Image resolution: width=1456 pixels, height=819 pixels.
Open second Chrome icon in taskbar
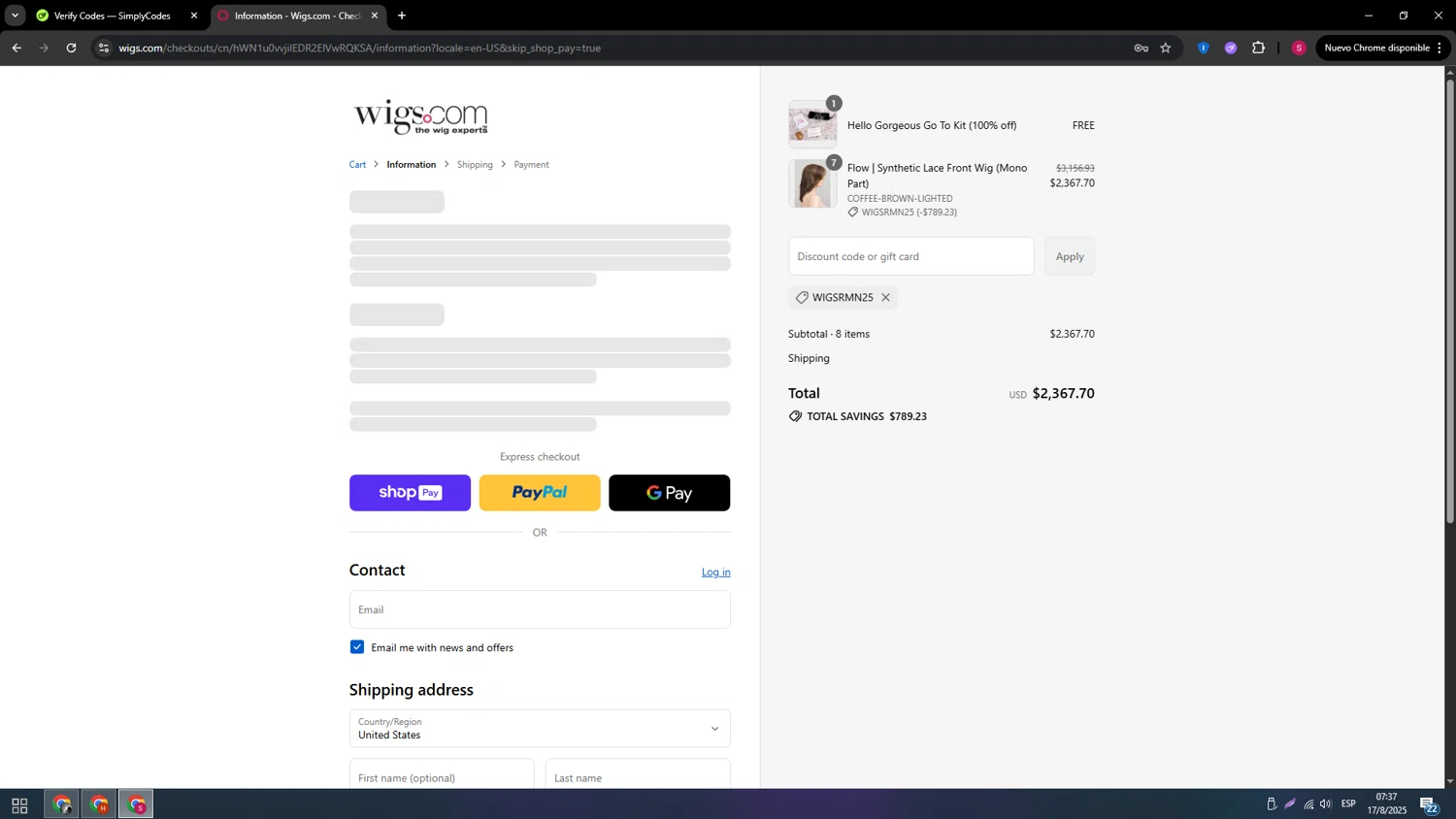click(99, 804)
